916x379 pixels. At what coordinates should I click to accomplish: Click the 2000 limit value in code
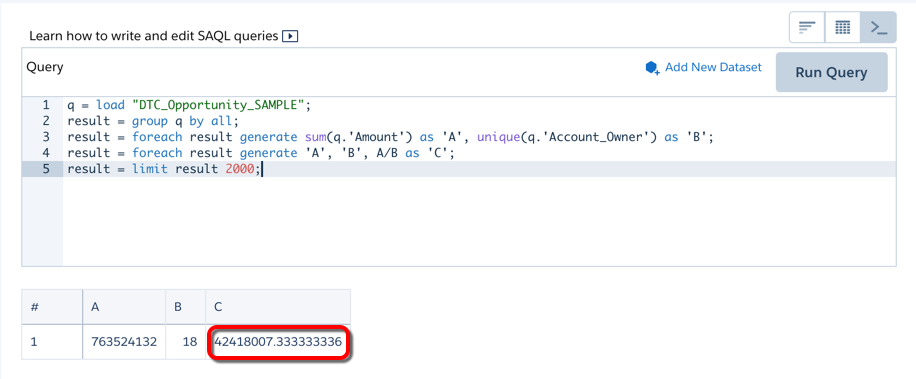tap(241, 169)
